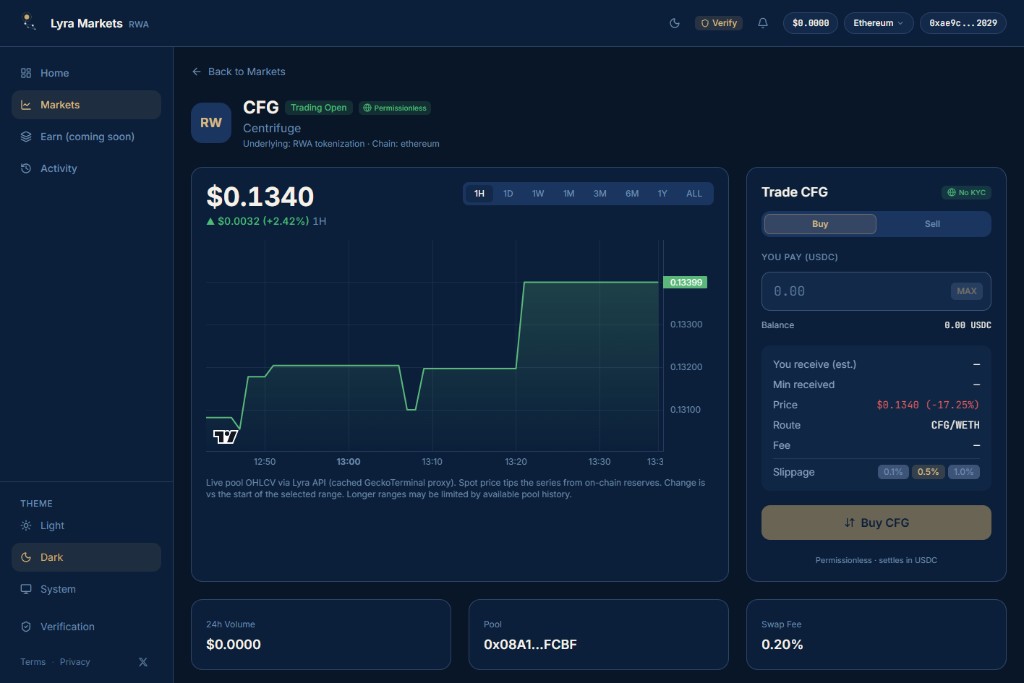
Task: Click the Terms link
Action: click(x=33, y=661)
